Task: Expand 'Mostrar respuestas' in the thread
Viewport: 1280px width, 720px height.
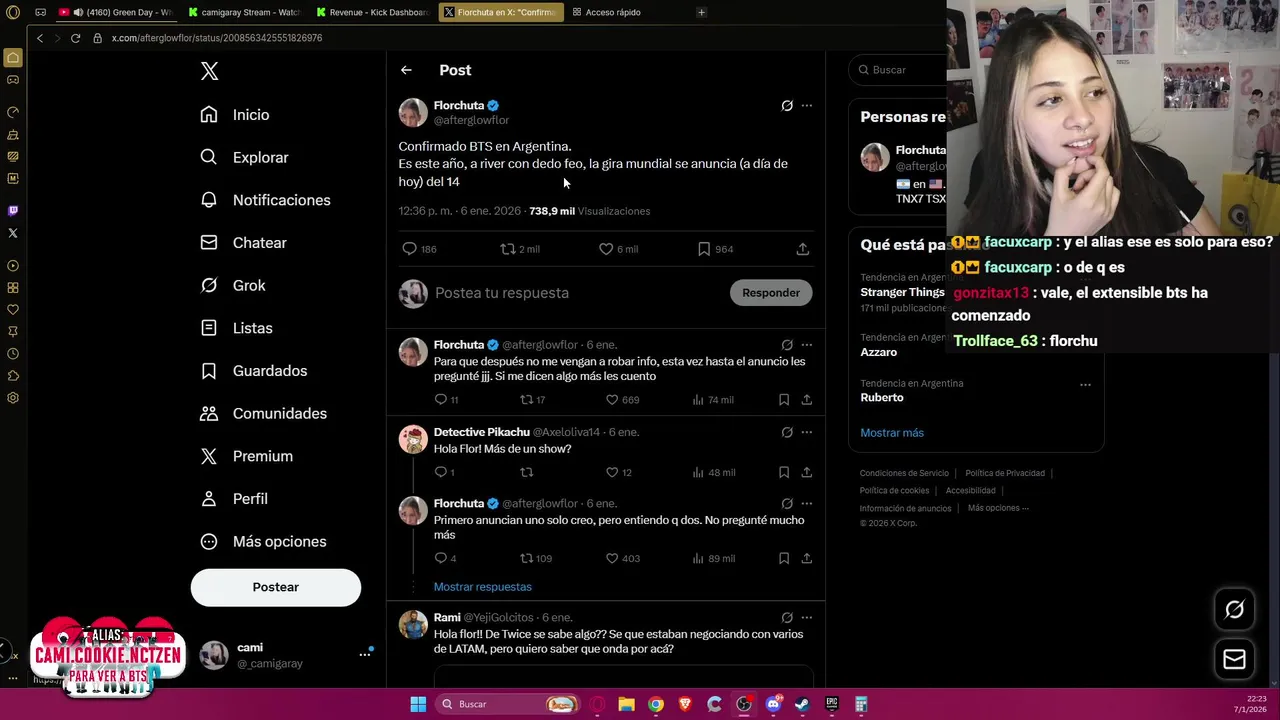Action: pos(483,587)
